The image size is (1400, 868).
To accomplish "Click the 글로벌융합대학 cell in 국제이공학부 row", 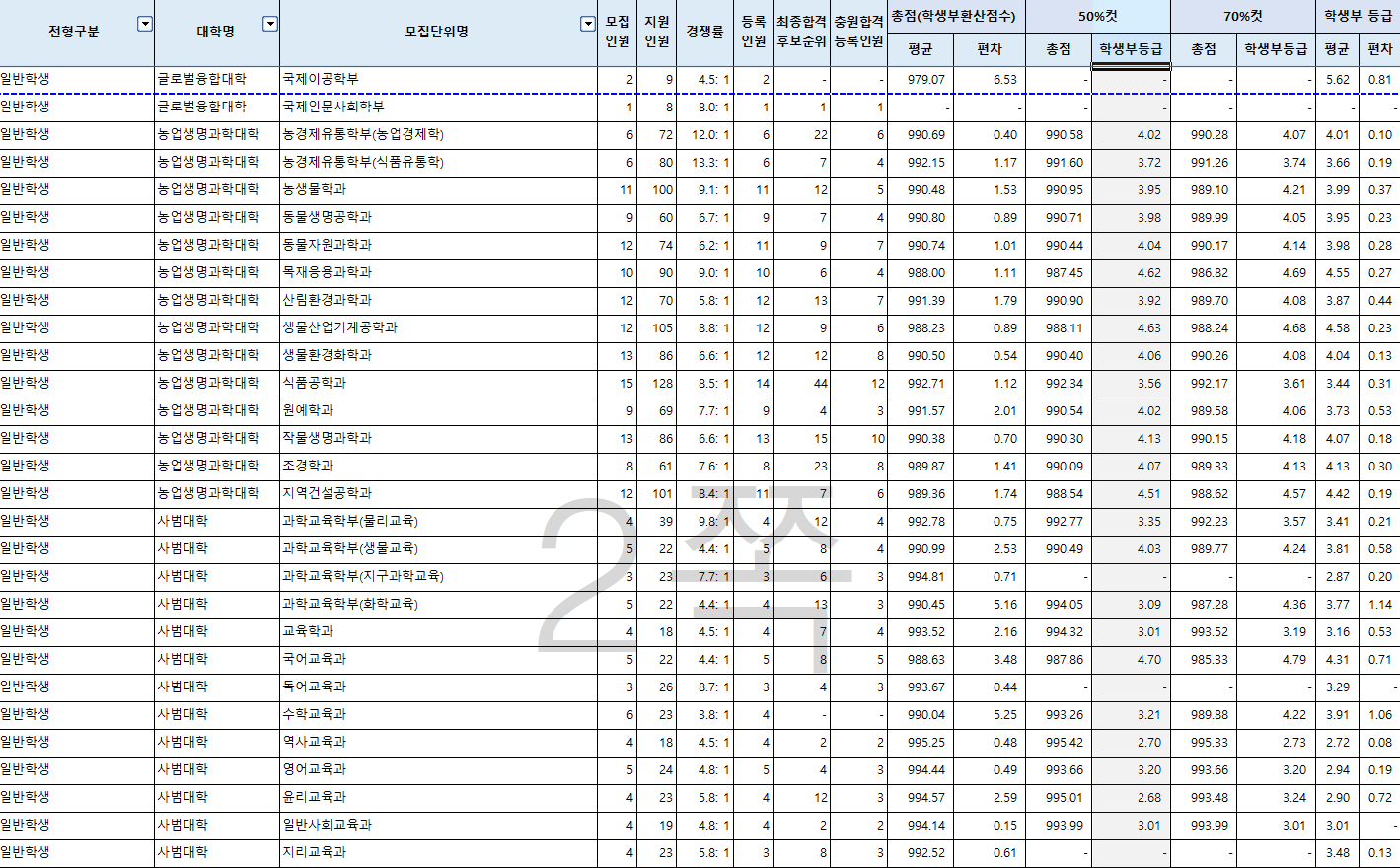I will tap(217, 79).
